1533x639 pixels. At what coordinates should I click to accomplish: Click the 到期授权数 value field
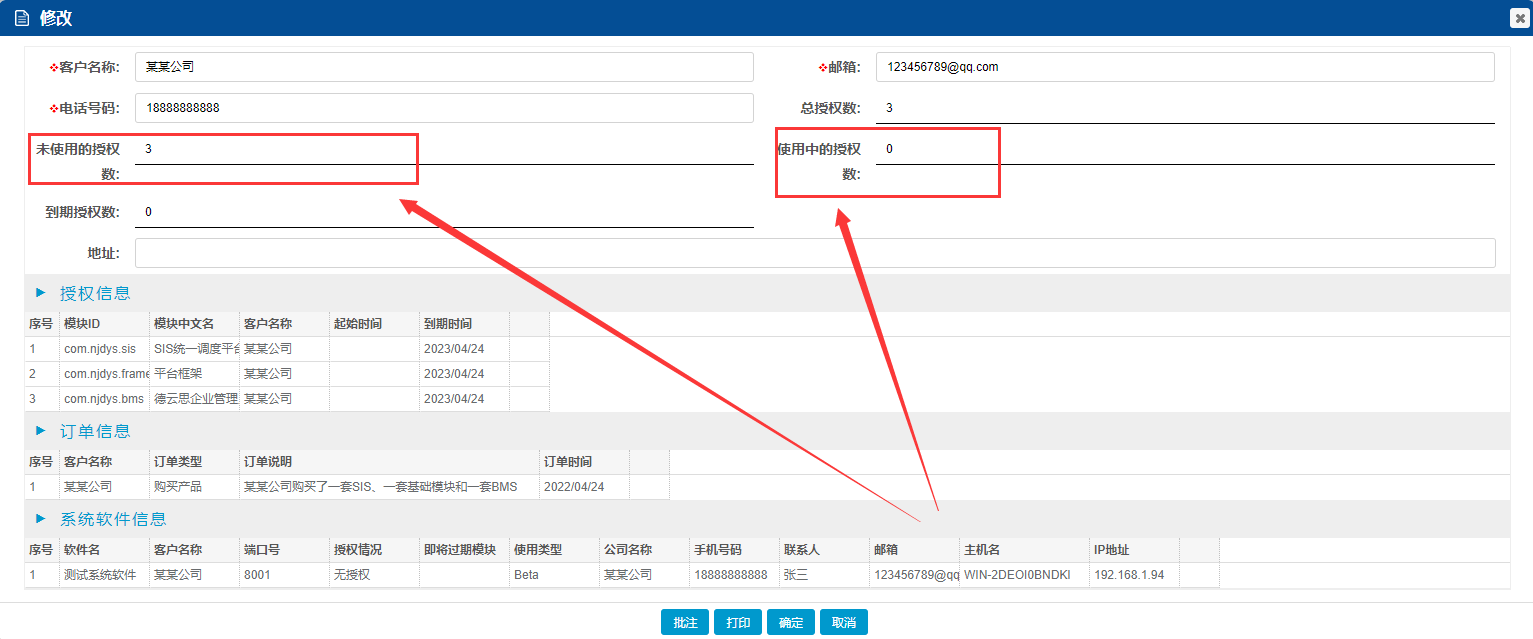coord(444,212)
